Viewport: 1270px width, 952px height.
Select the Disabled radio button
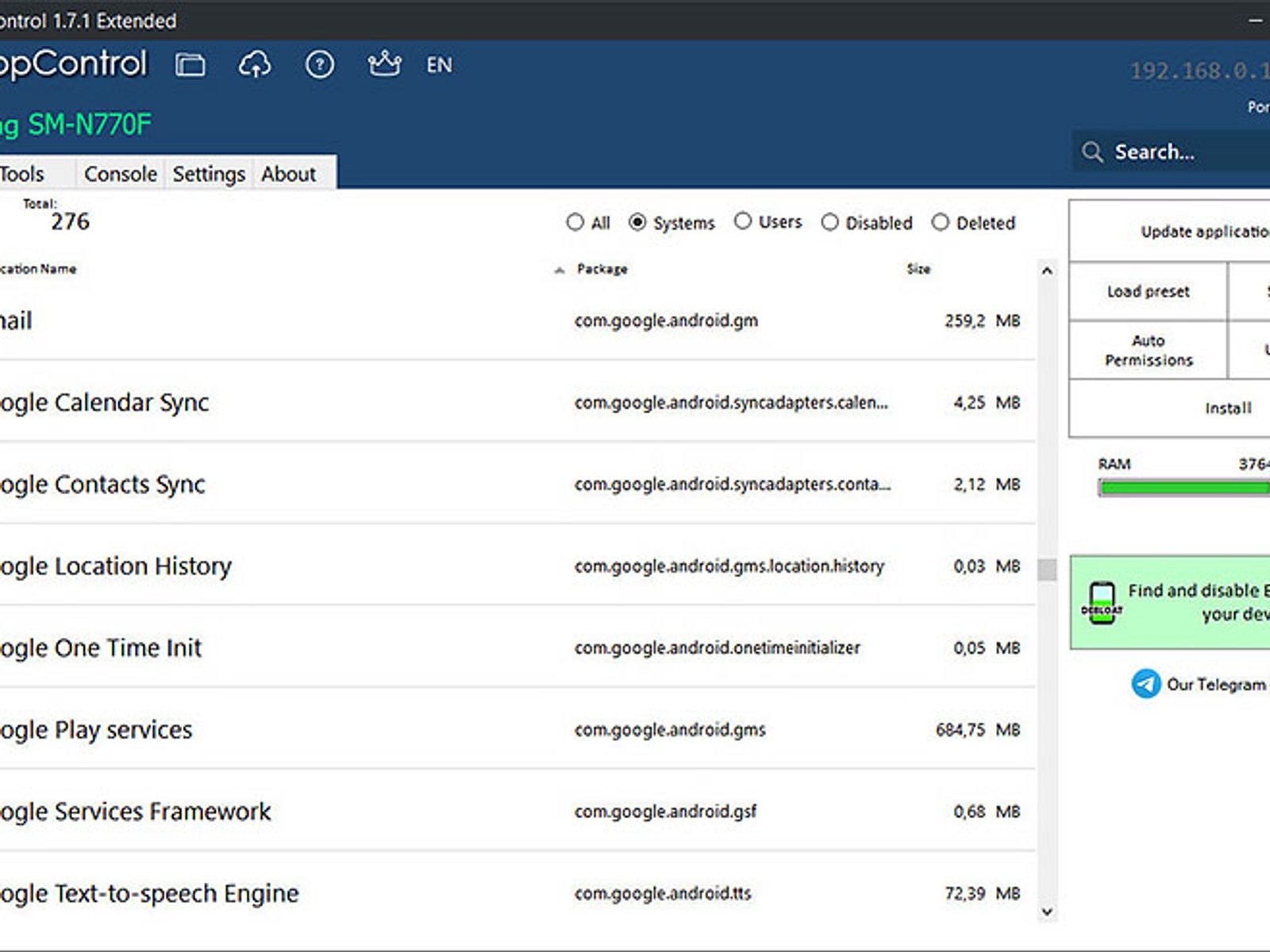click(829, 222)
